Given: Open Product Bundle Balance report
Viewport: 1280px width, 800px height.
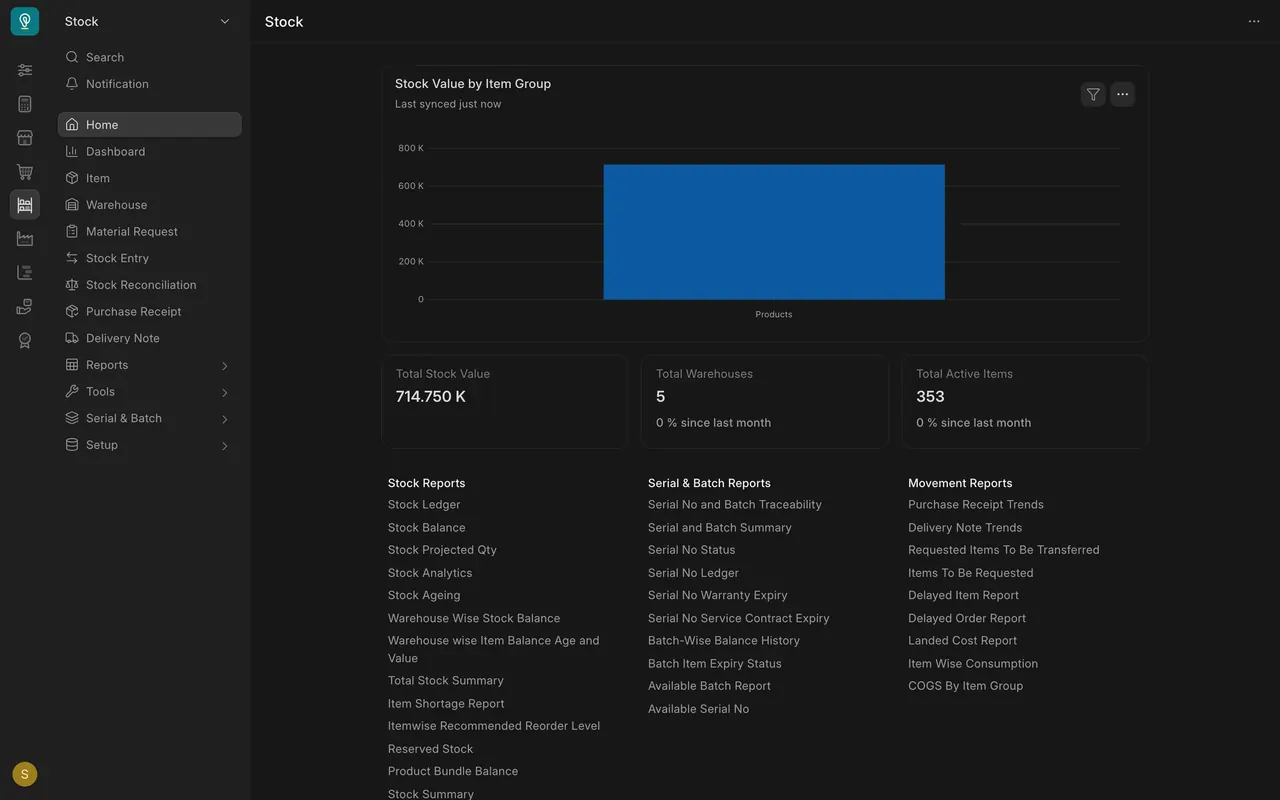Looking at the screenshot, I should point(453,771).
